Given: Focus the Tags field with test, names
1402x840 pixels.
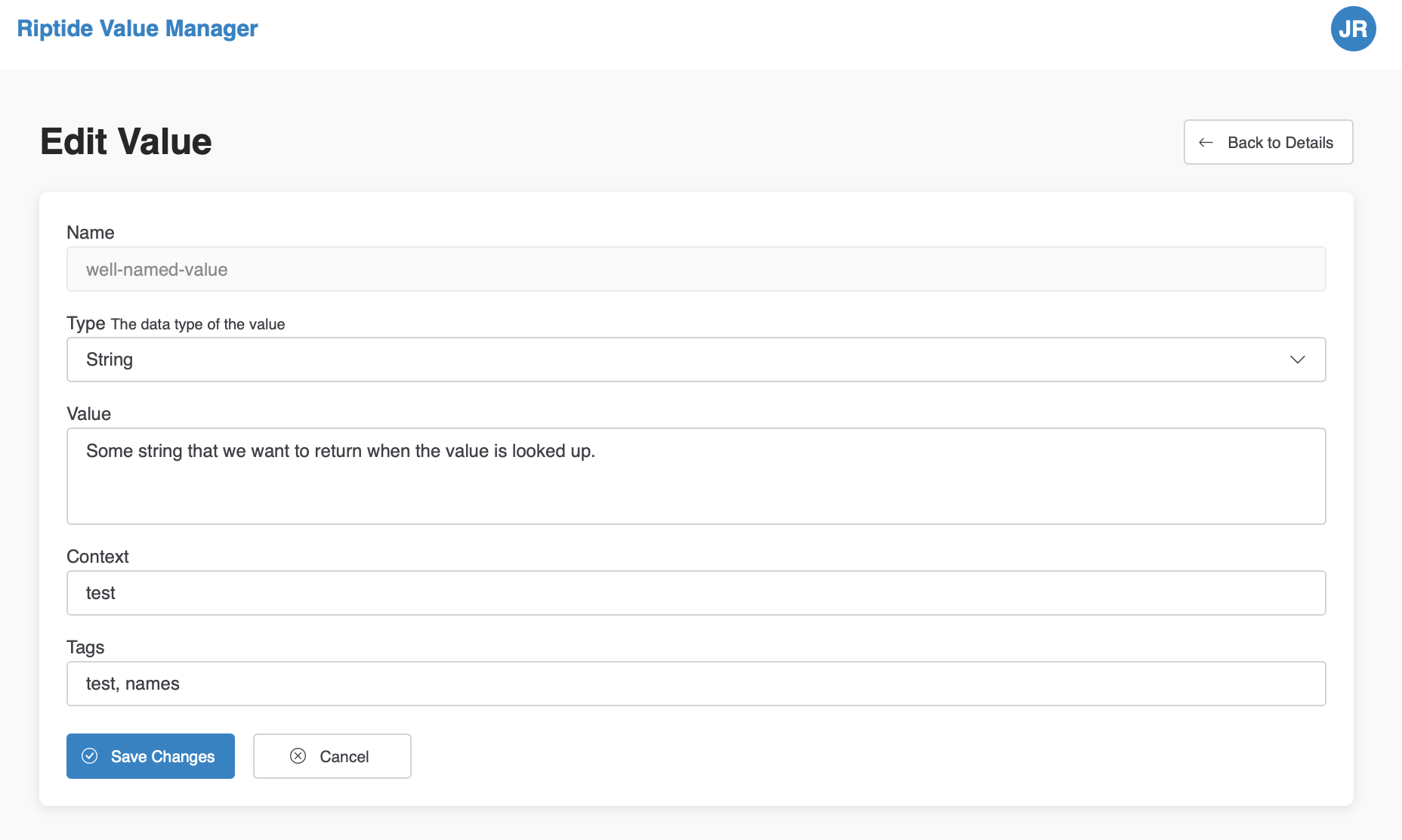Looking at the screenshot, I should coord(695,684).
